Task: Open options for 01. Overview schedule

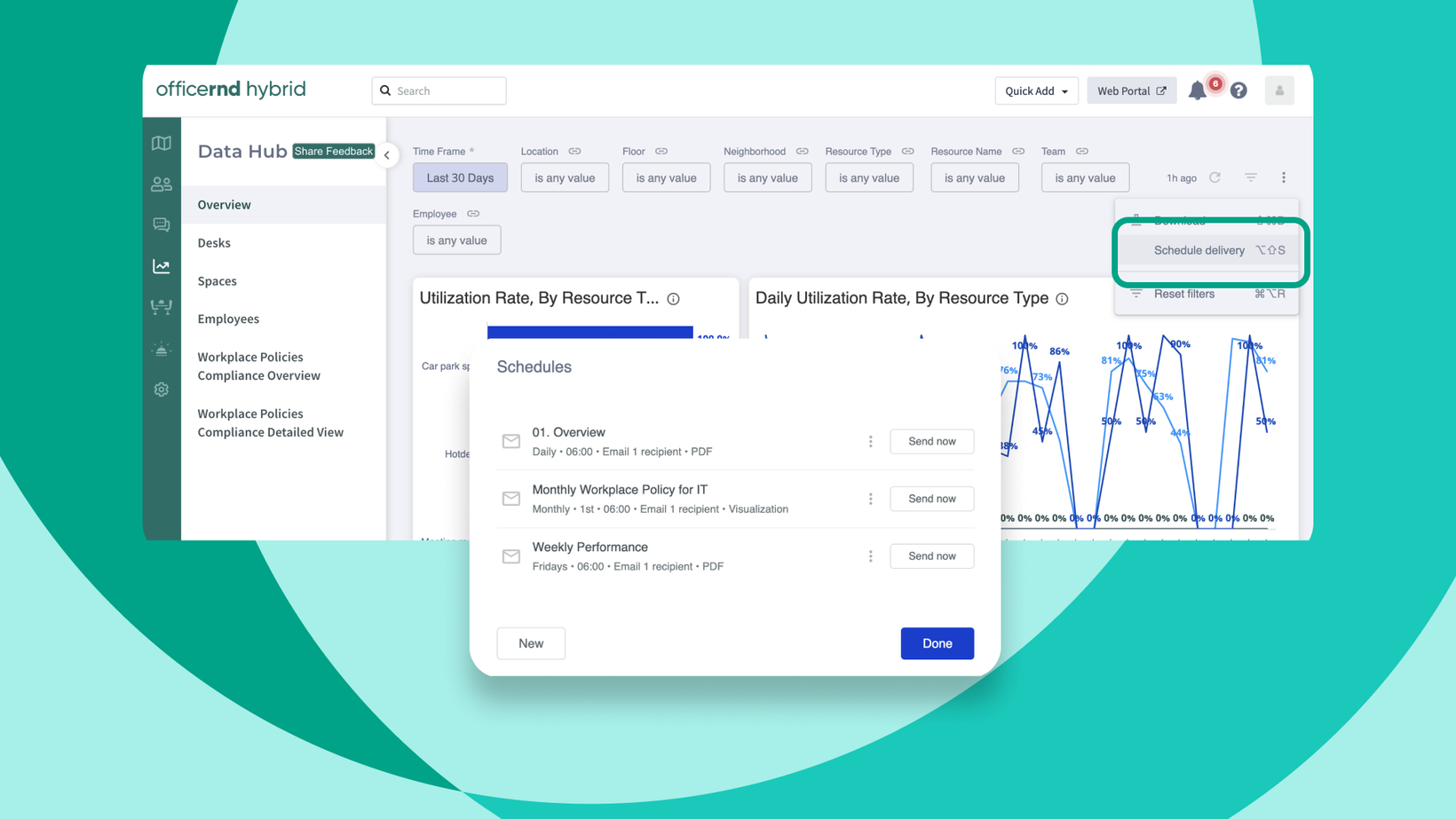Action: pyautogui.click(x=871, y=441)
